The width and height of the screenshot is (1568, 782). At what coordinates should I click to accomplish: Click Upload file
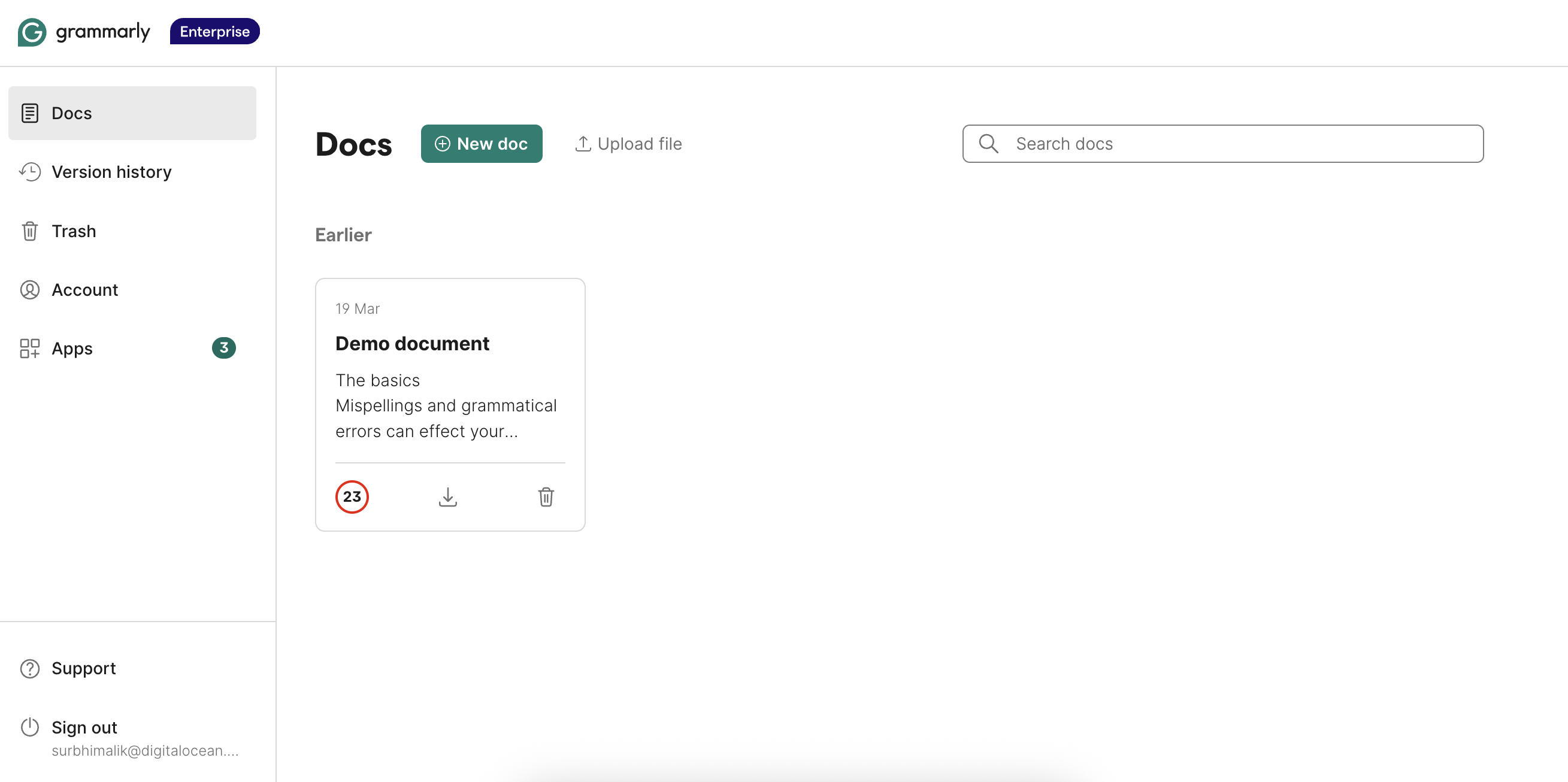[628, 144]
